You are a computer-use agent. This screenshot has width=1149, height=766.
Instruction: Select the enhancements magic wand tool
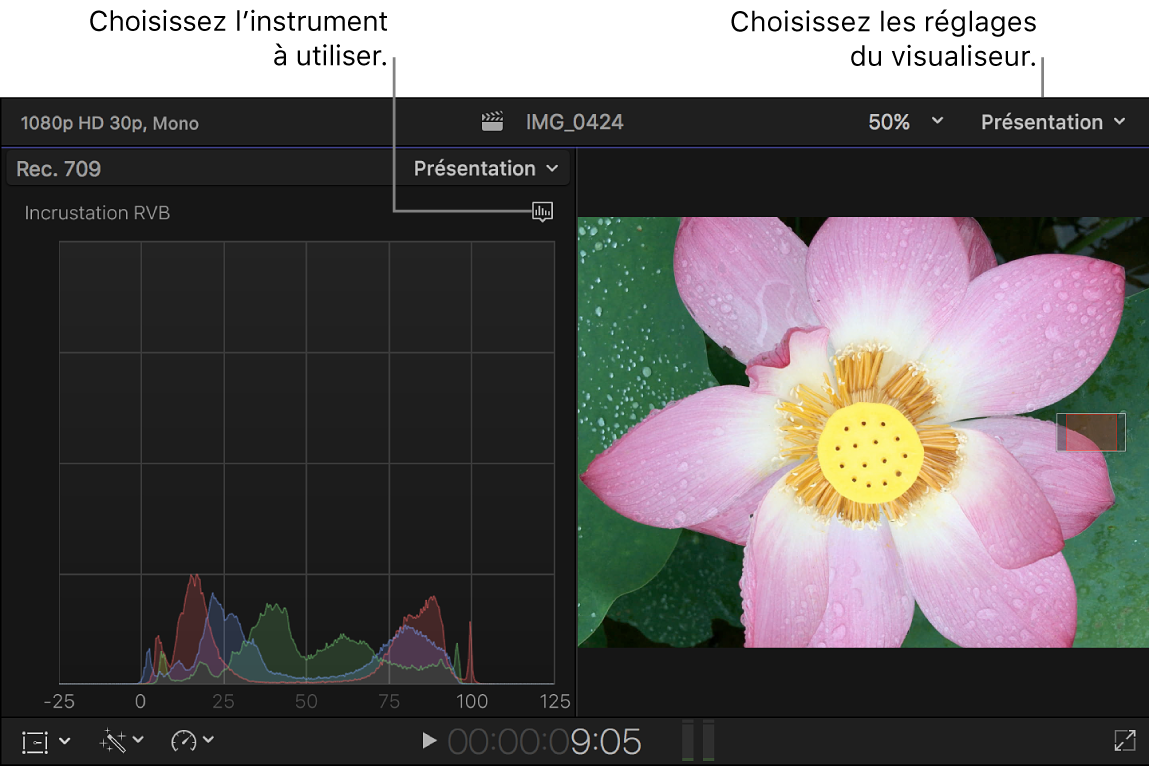pos(114,741)
